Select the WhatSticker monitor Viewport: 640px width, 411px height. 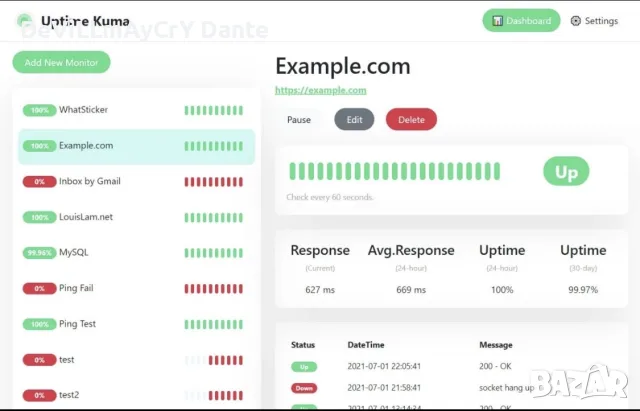pos(136,110)
